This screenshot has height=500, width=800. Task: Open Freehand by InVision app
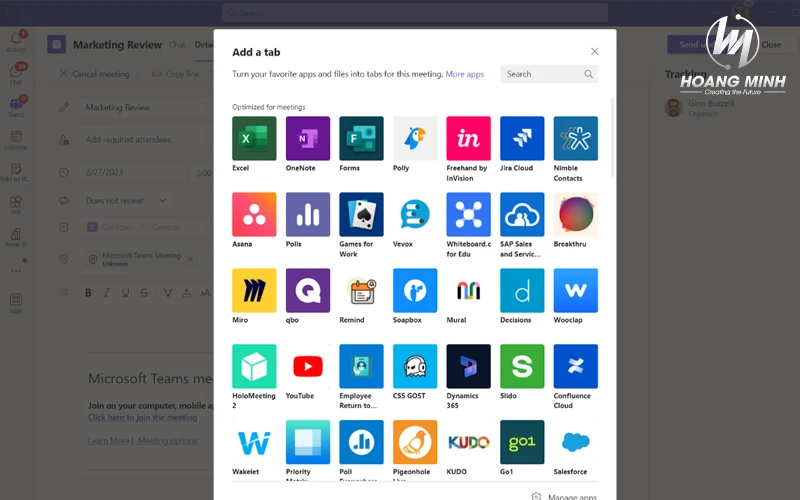pos(468,138)
